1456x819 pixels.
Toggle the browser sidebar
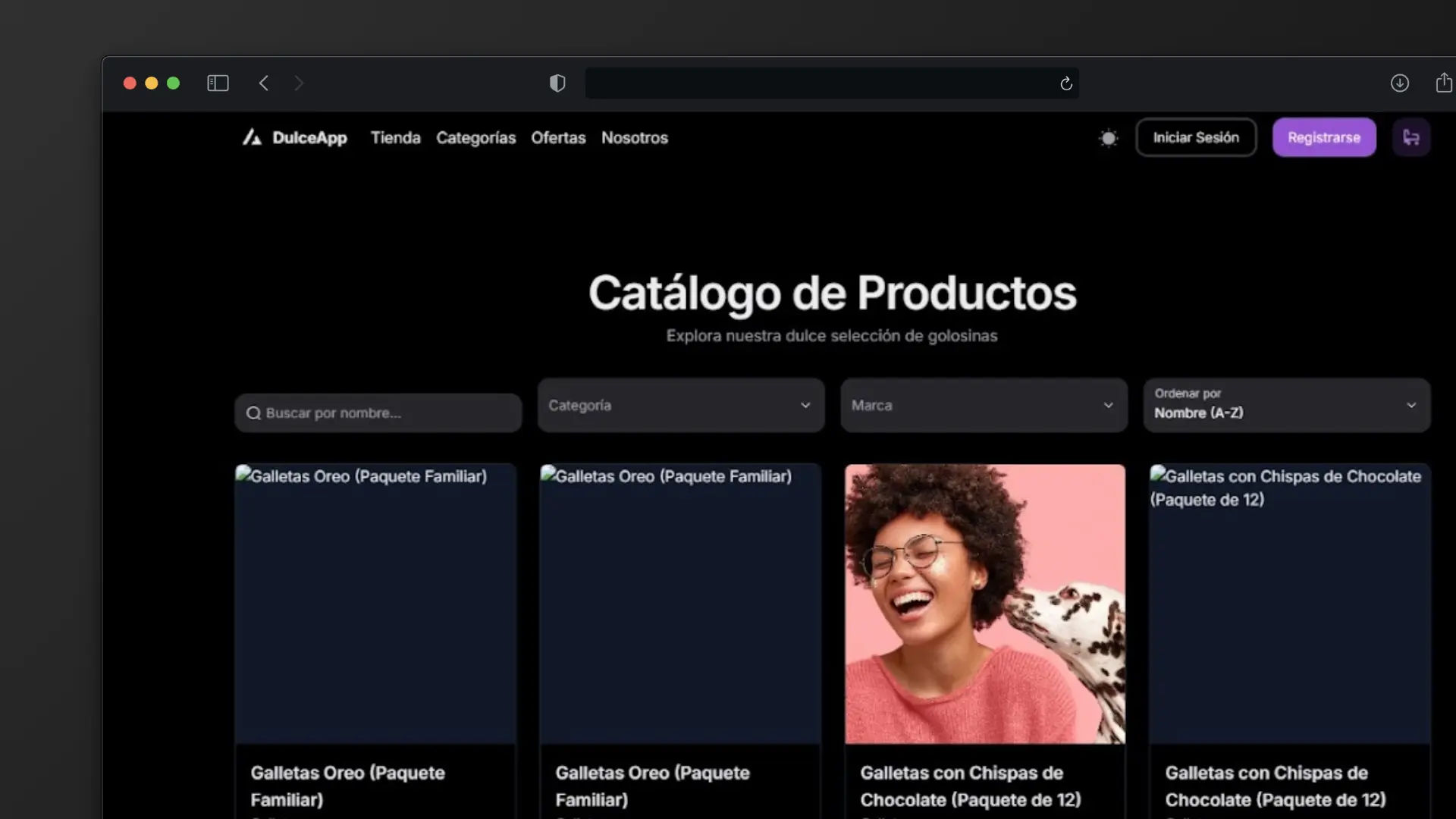(x=218, y=83)
